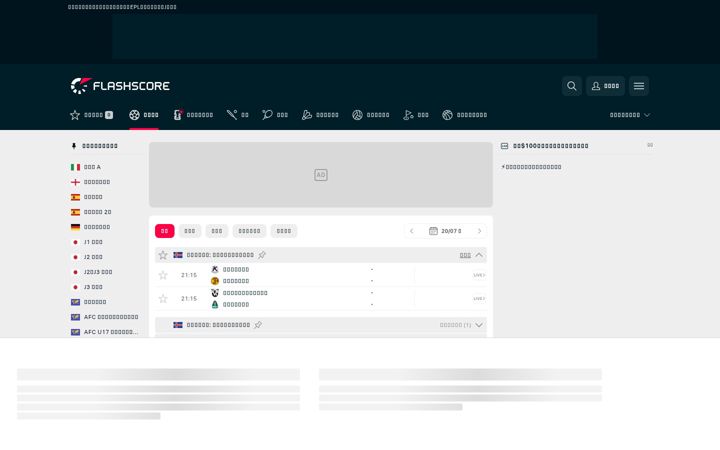Star the upper 21:15 match
720x450 pixels.
(163, 275)
